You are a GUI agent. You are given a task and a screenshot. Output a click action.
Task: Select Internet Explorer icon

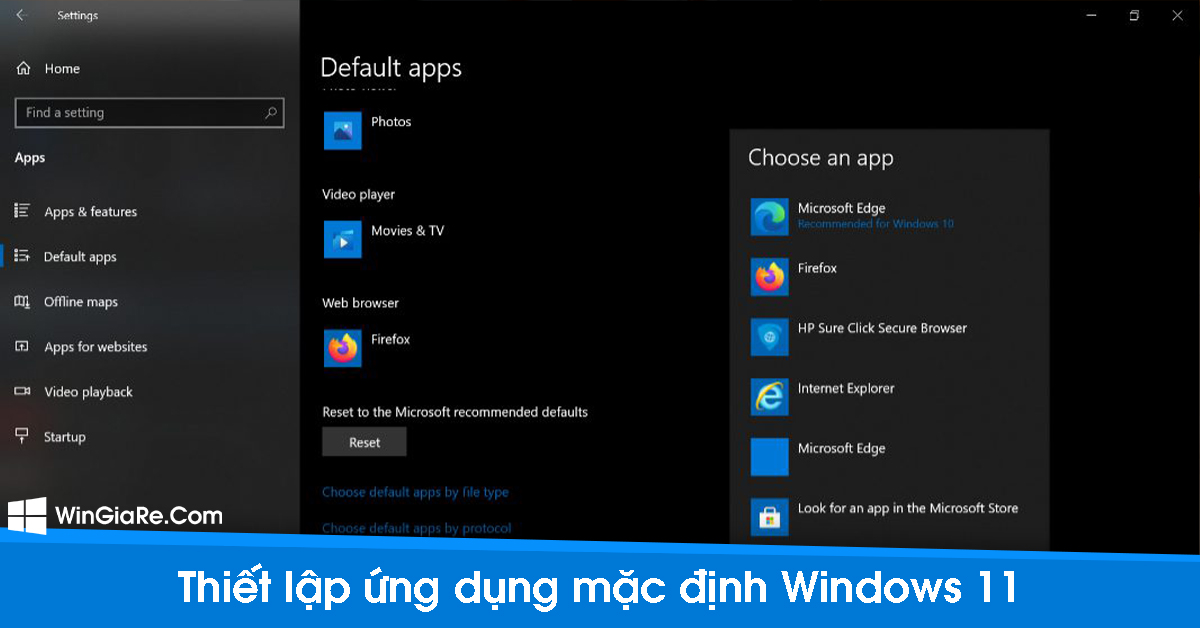[770, 397]
